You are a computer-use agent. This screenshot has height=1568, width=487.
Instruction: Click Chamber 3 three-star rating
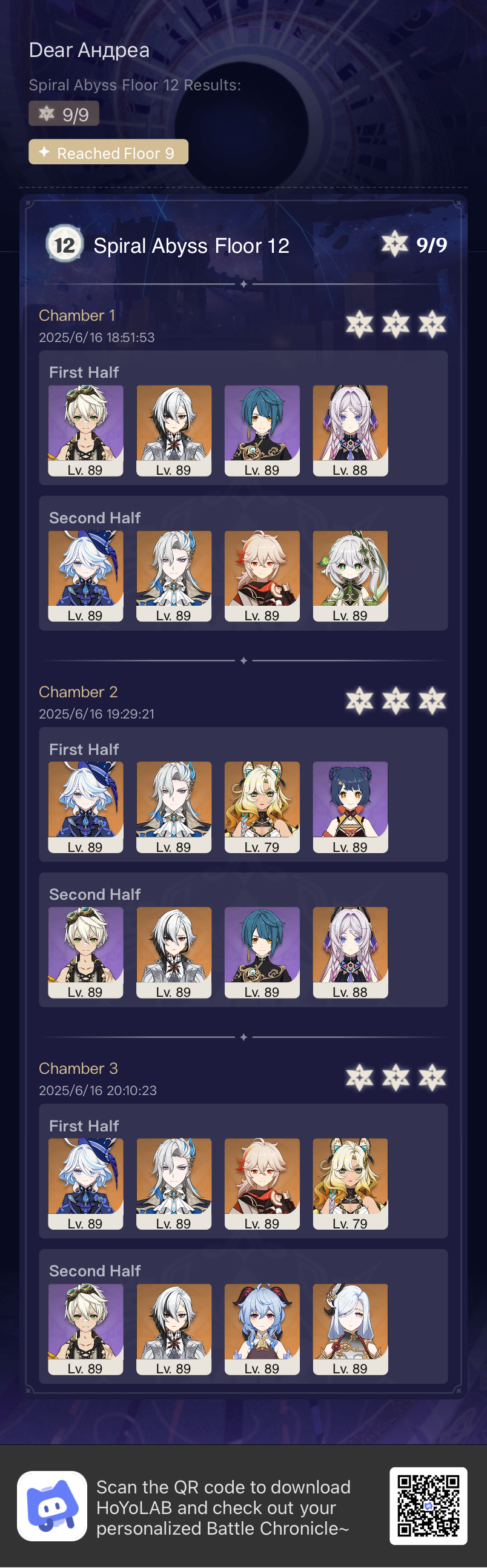click(396, 1078)
